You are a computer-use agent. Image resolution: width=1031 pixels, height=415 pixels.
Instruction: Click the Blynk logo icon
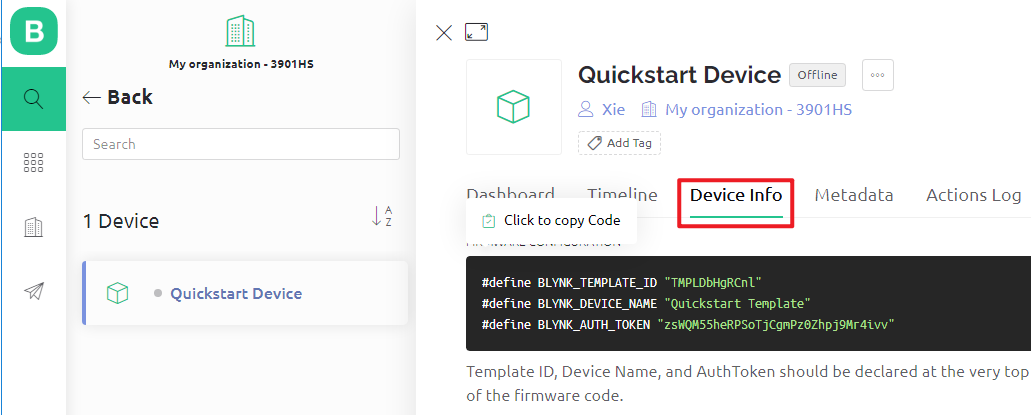pyautogui.click(x=34, y=31)
